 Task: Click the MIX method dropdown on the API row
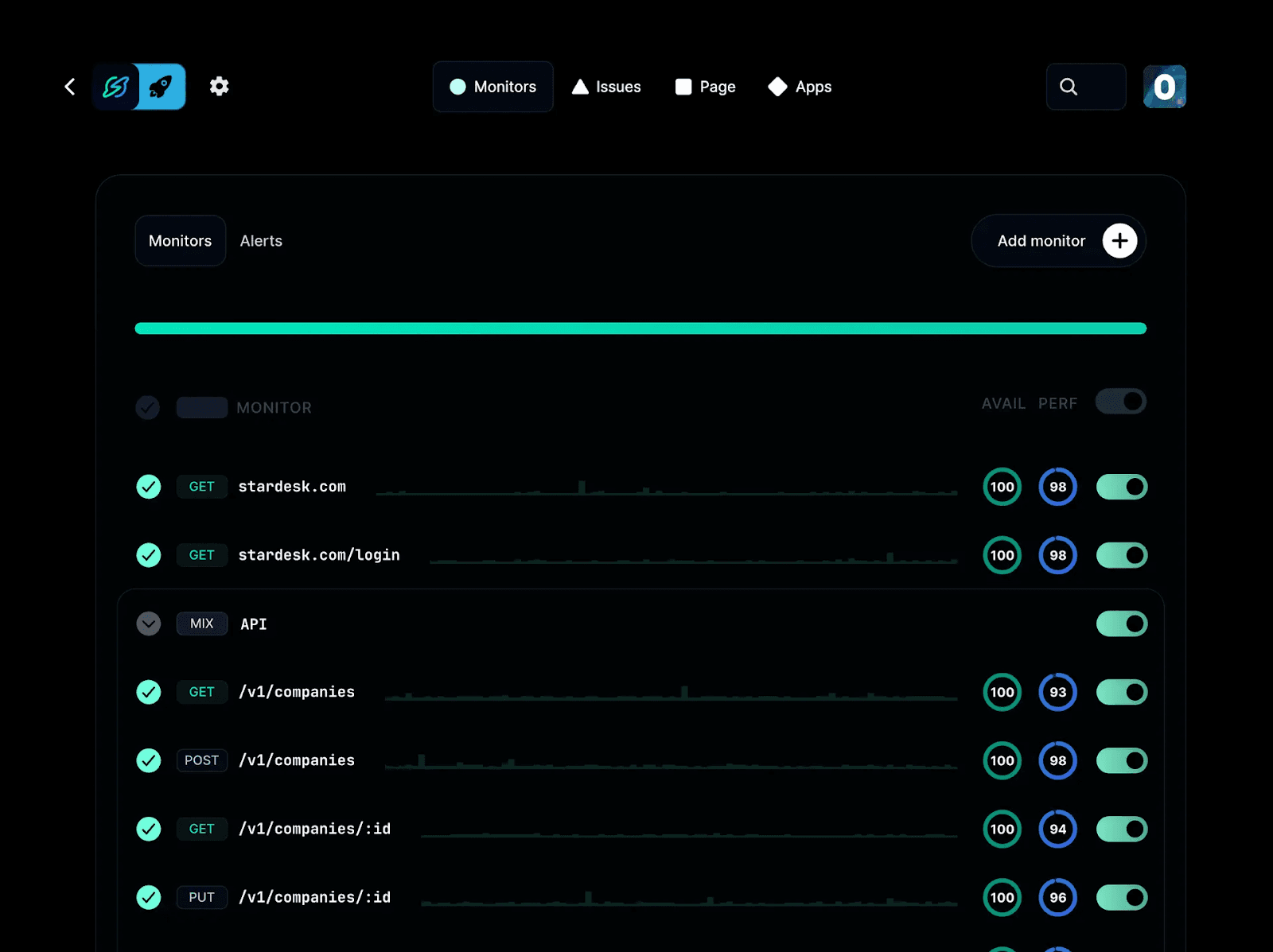point(201,624)
